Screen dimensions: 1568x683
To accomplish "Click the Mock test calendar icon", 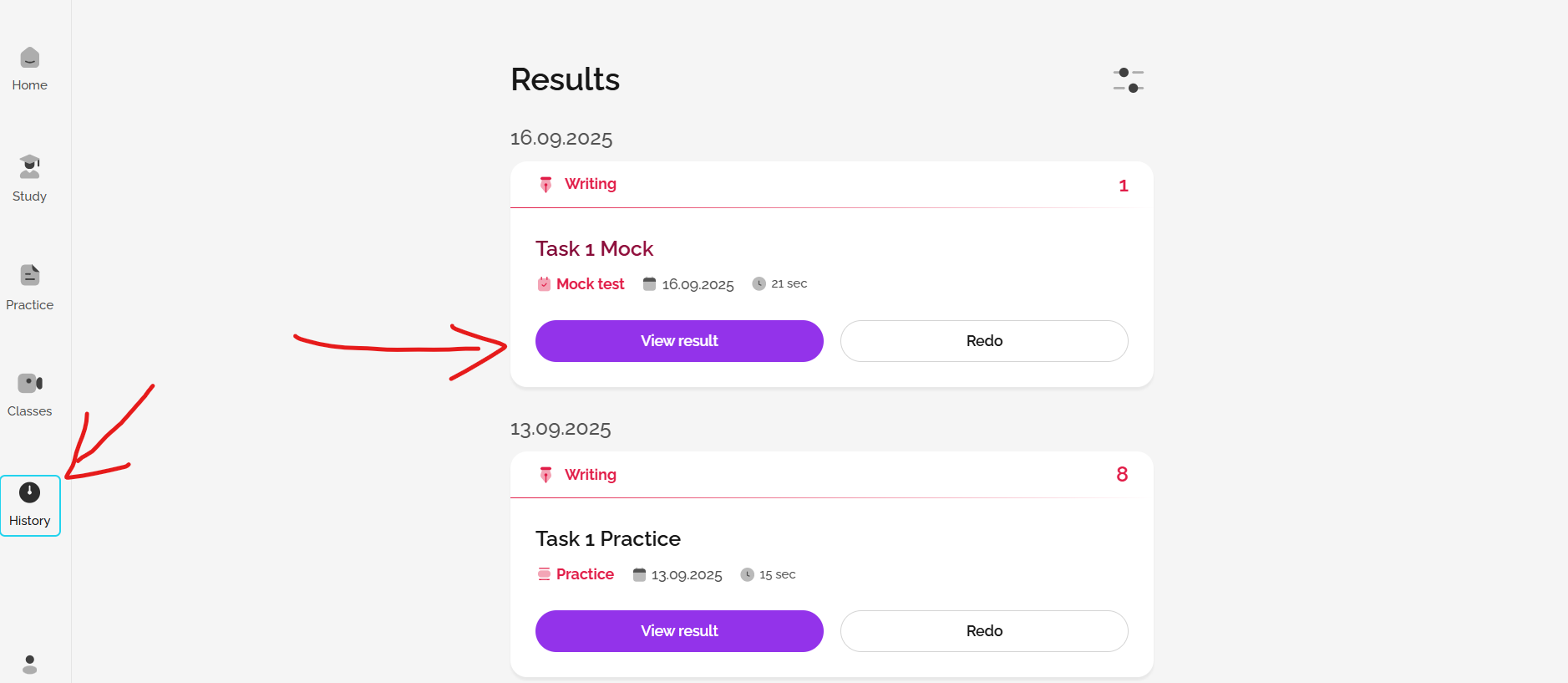I will pos(544,284).
